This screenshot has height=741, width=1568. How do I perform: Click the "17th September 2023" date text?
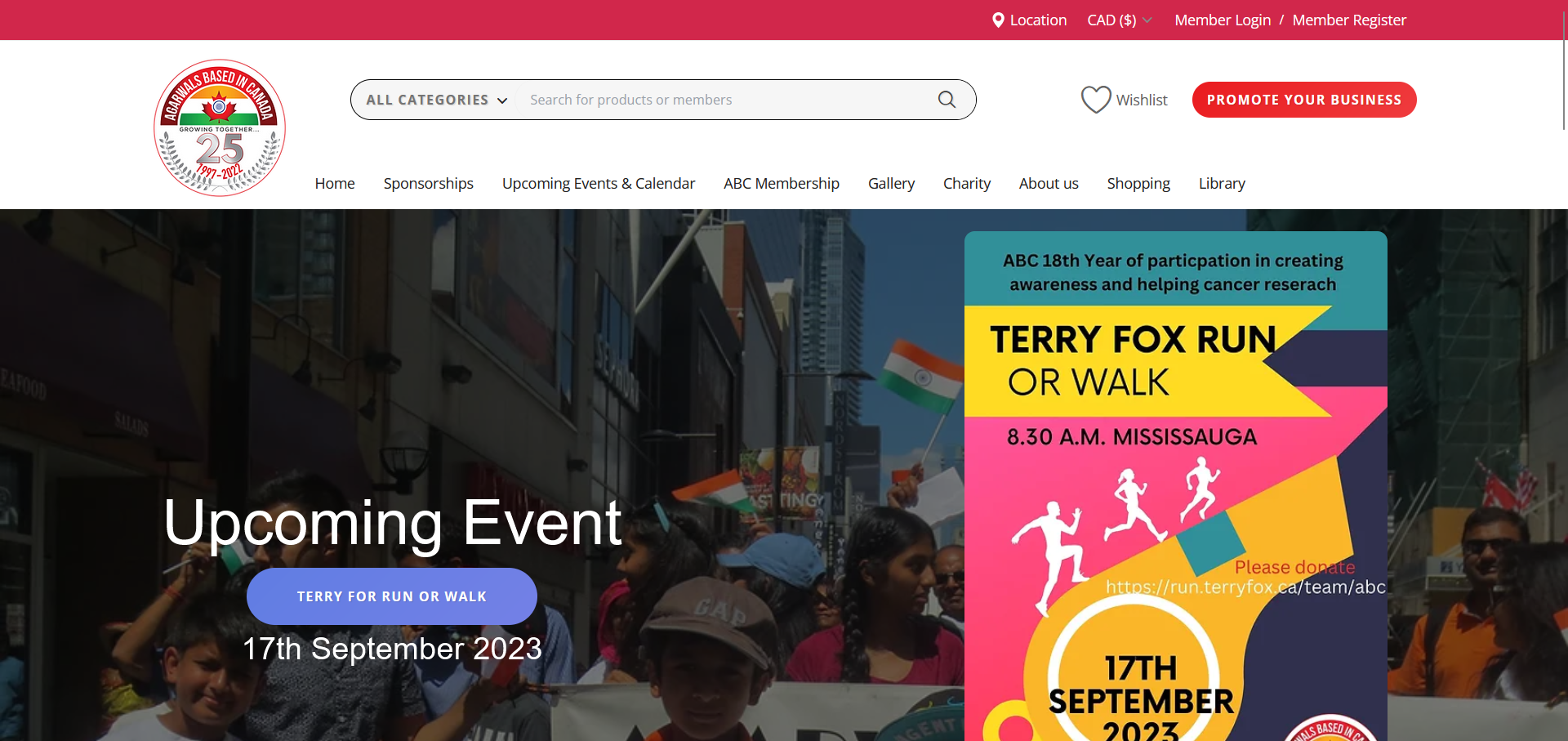[392, 649]
